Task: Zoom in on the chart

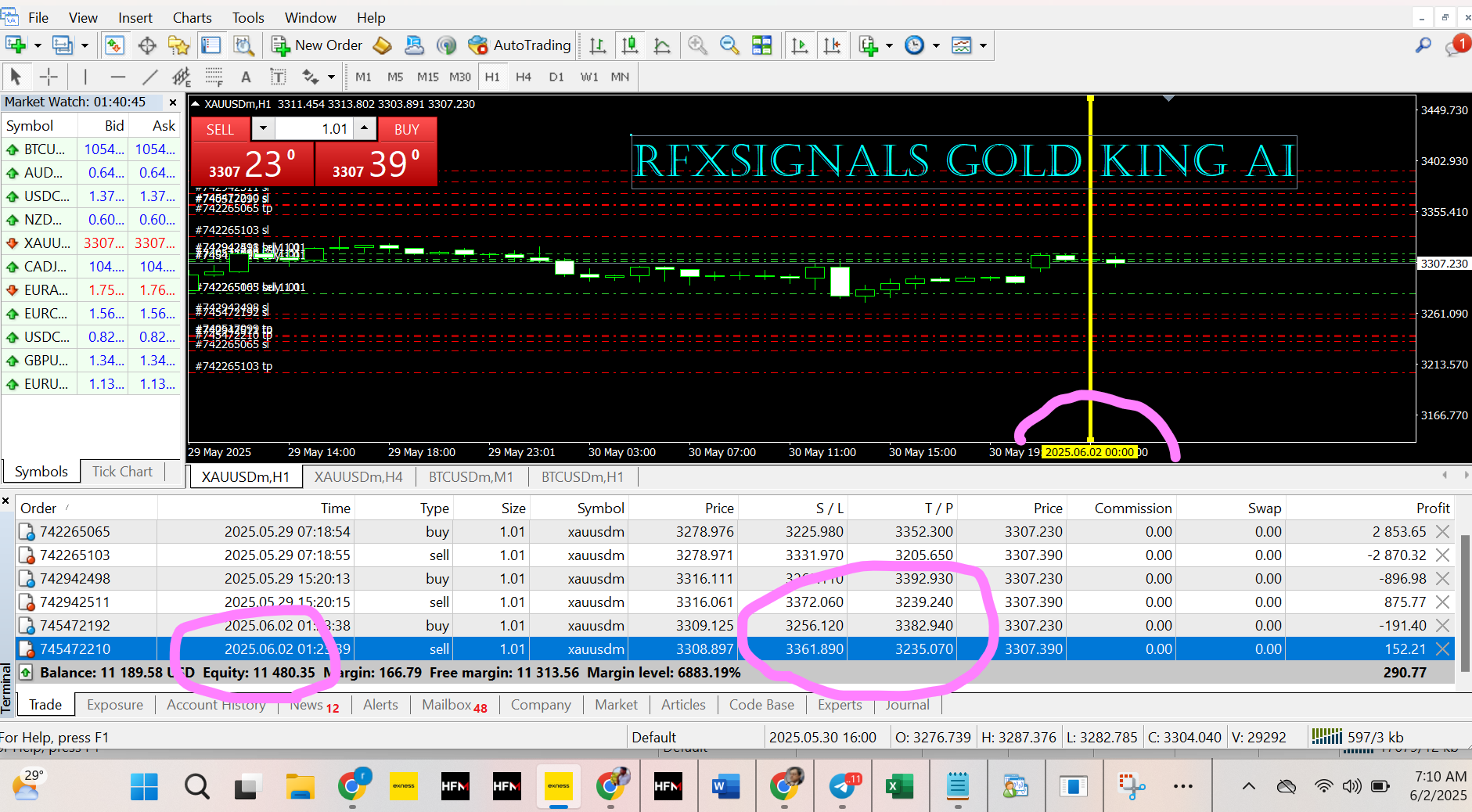Action: point(697,45)
